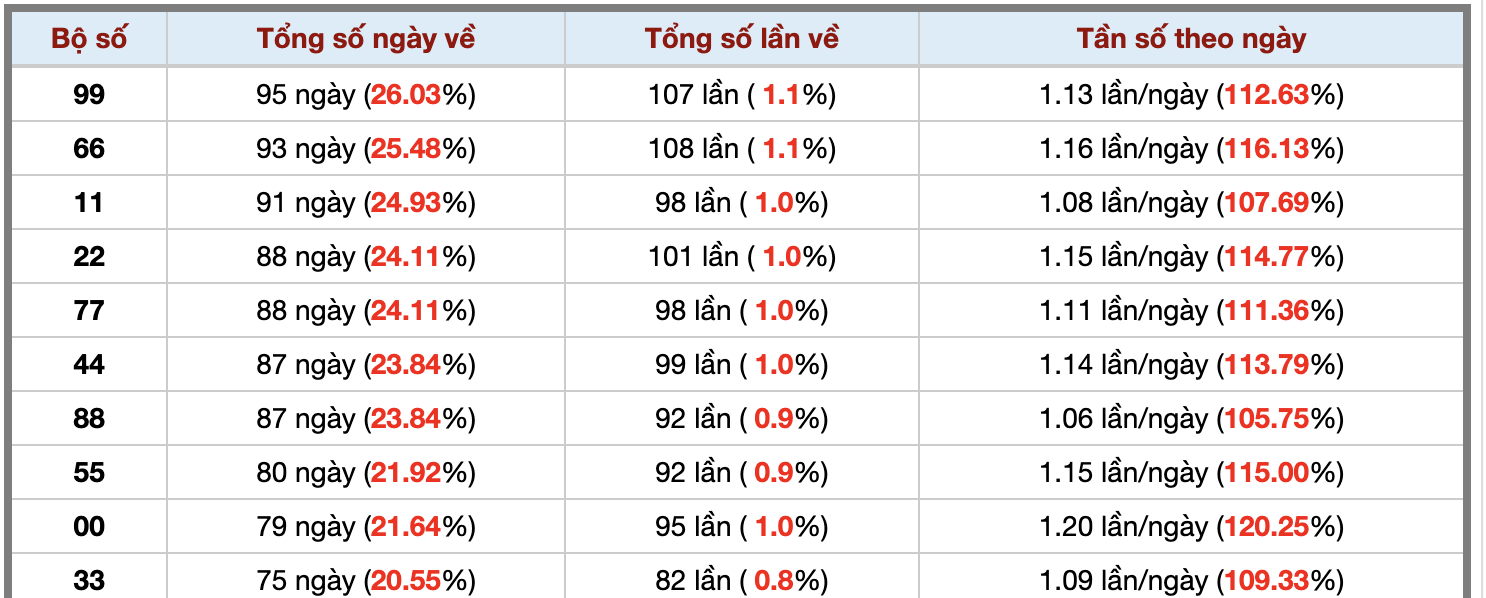Click the "95 ngày (26.03%)" cell
This screenshot has height=598, width=1486.
366,95
